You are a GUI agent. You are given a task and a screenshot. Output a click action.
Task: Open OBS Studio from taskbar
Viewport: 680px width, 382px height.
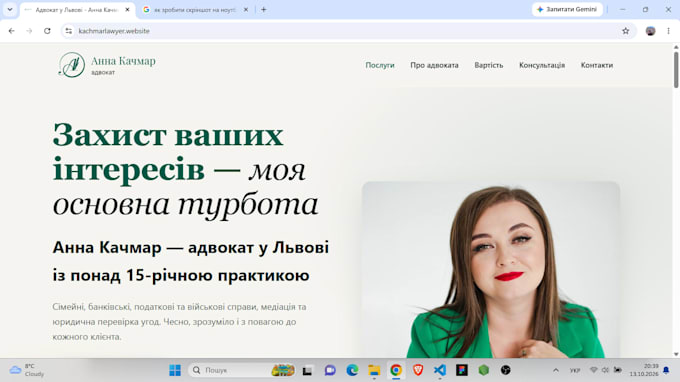[506, 370]
